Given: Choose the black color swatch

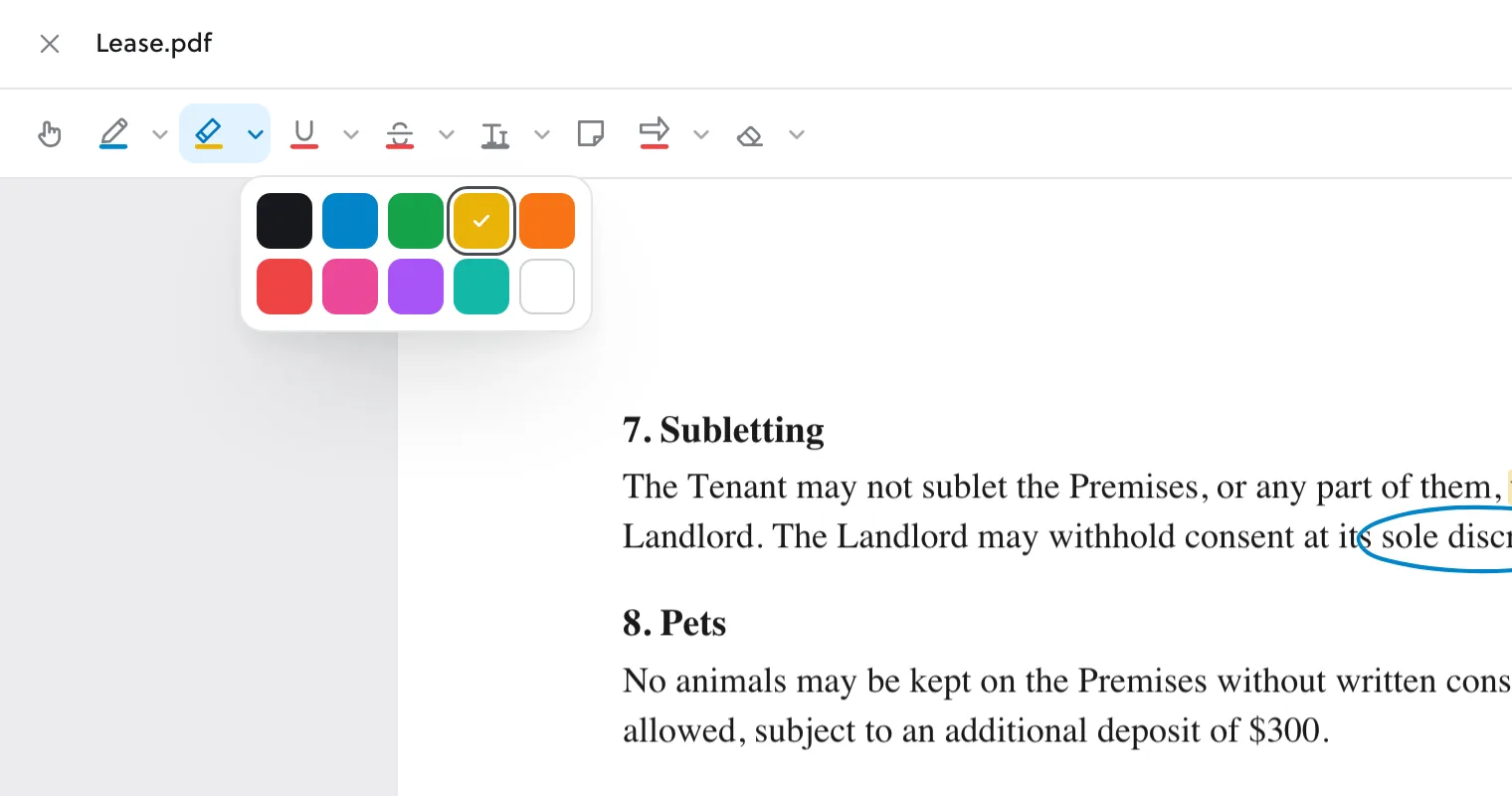Looking at the screenshot, I should (x=284, y=221).
